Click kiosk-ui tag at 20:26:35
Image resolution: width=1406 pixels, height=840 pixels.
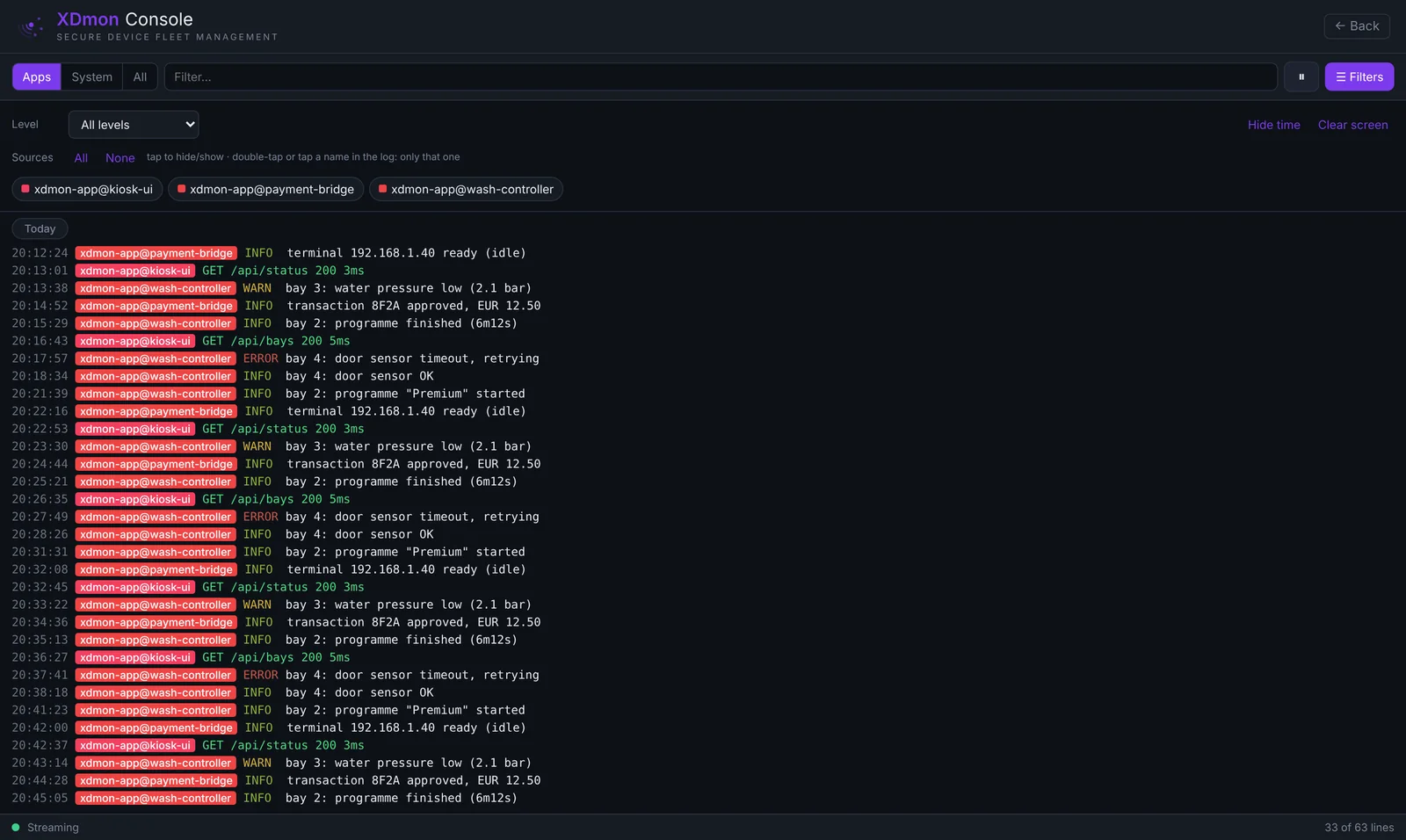[x=135, y=499]
